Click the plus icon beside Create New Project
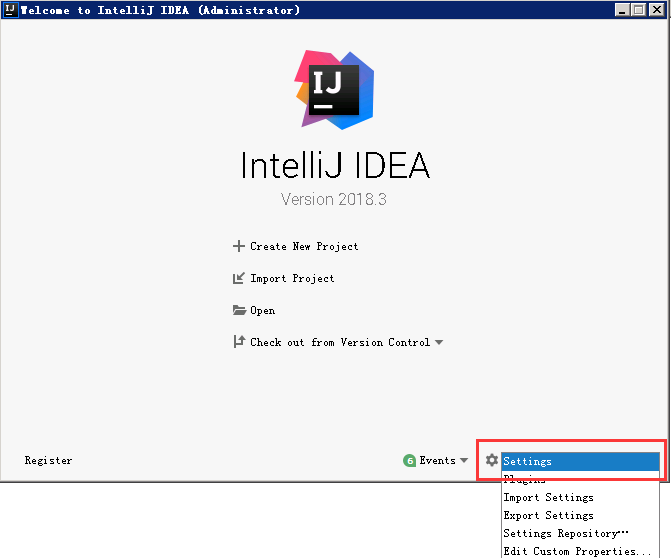Image resolution: width=671 pixels, height=558 pixels. (x=238, y=246)
